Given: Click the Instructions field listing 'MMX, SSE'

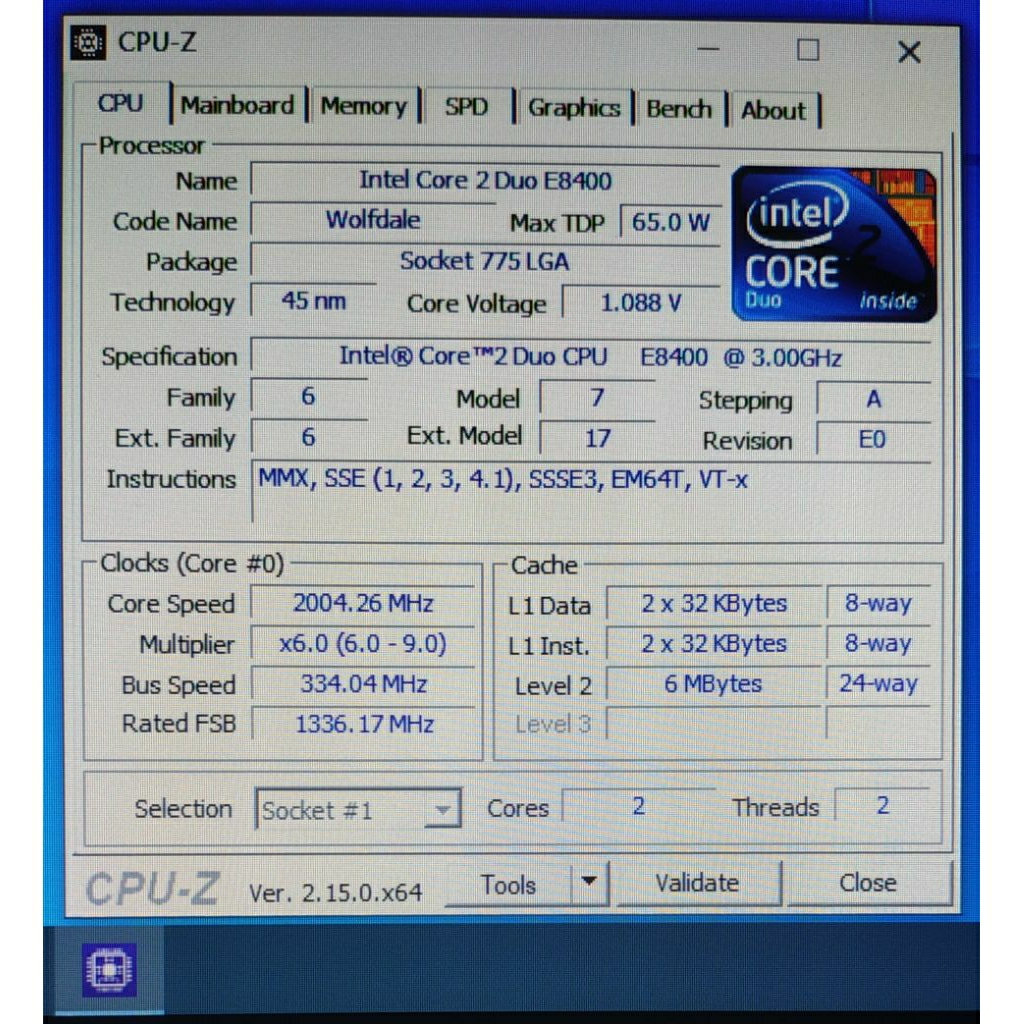Looking at the screenshot, I should (x=590, y=491).
